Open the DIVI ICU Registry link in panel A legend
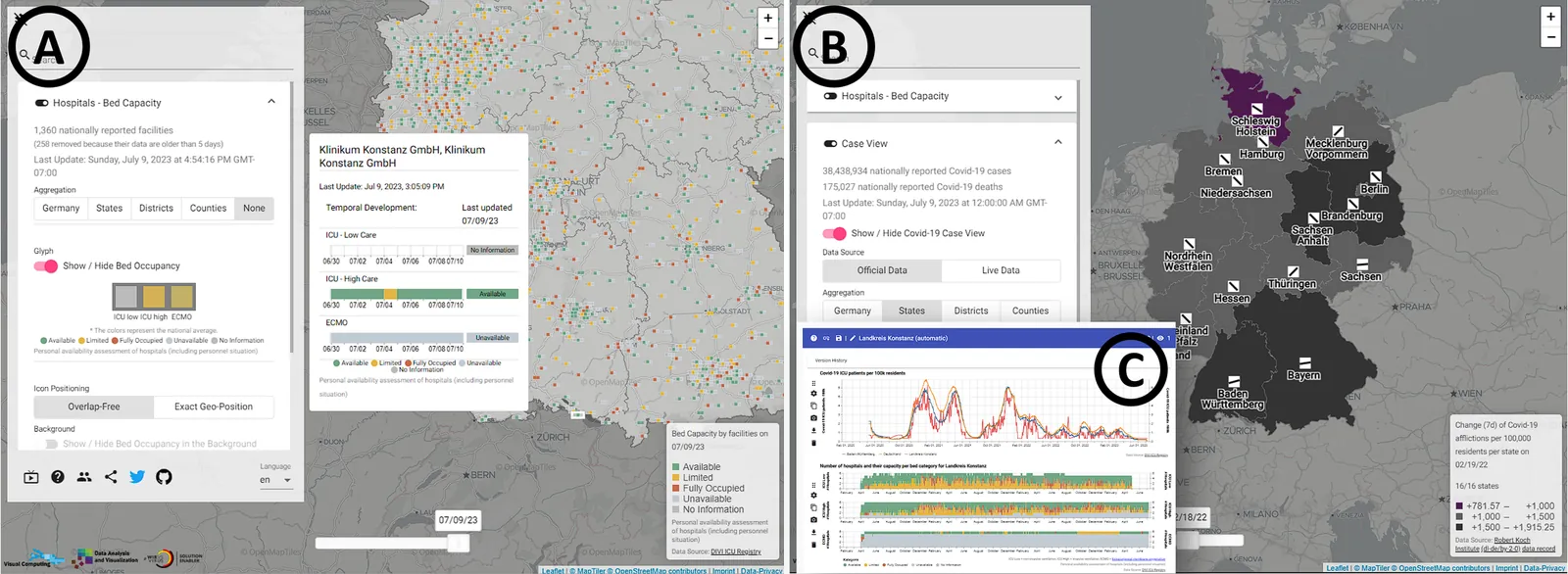1568x574 pixels. point(736,551)
